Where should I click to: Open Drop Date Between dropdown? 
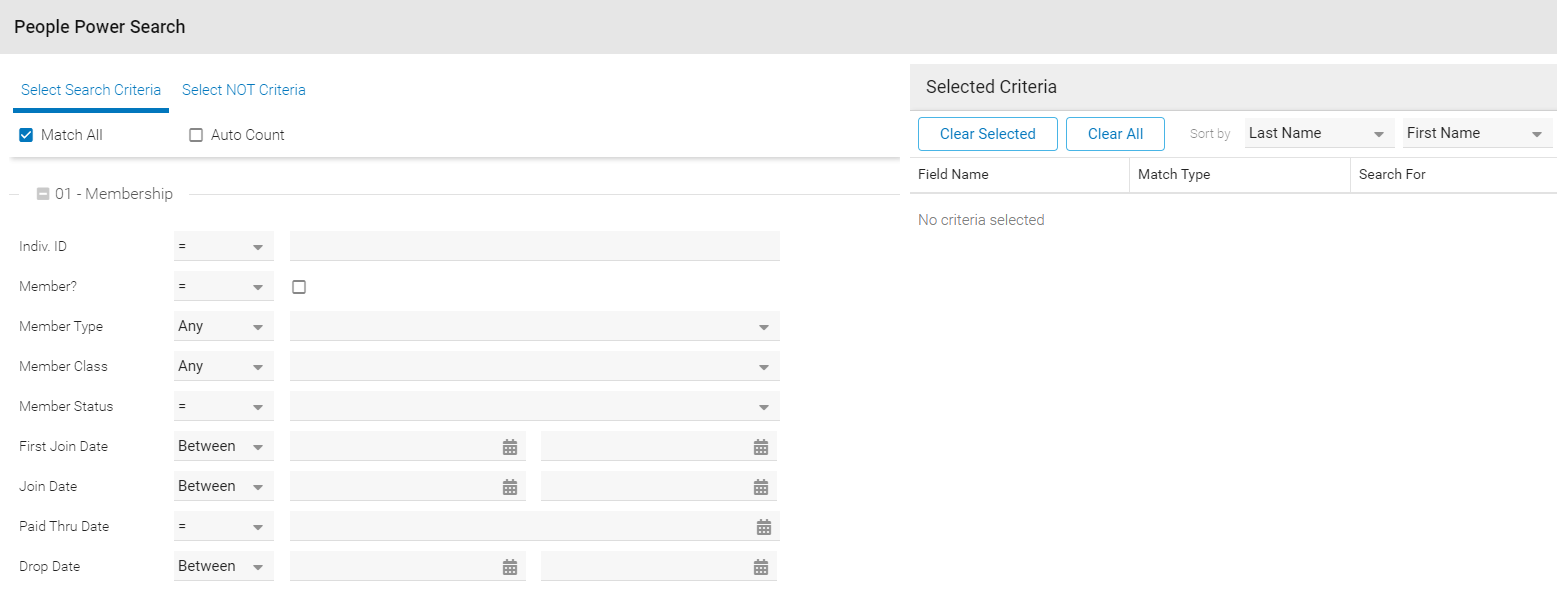point(224,566)
